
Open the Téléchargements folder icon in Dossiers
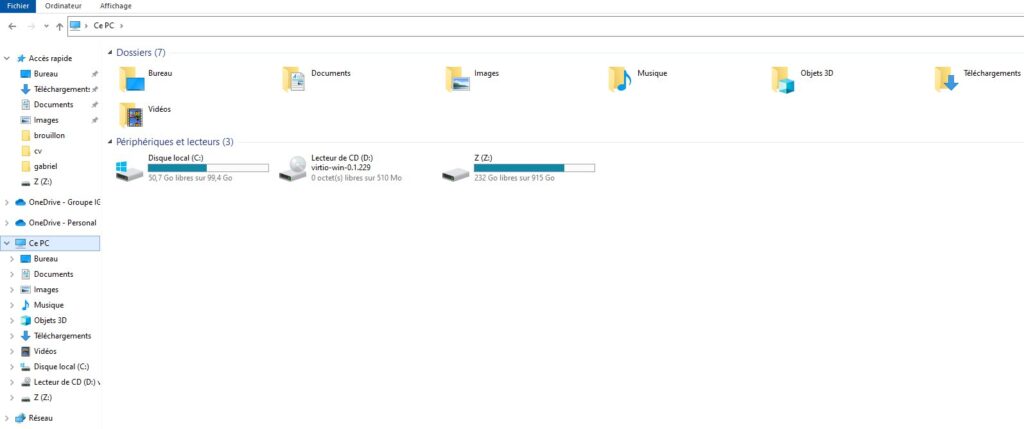946,79
